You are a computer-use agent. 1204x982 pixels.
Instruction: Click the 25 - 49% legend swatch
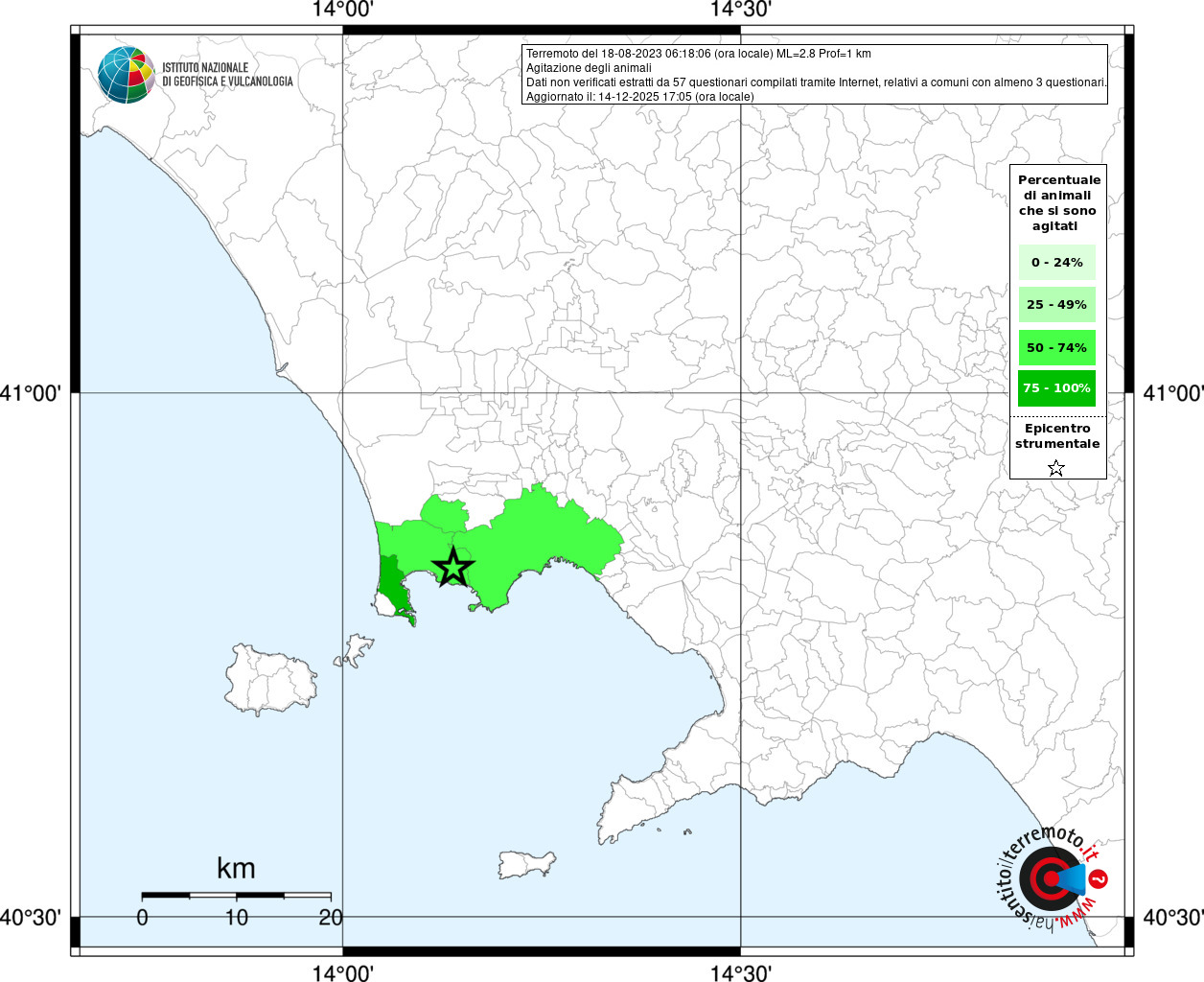(1056, 305)
